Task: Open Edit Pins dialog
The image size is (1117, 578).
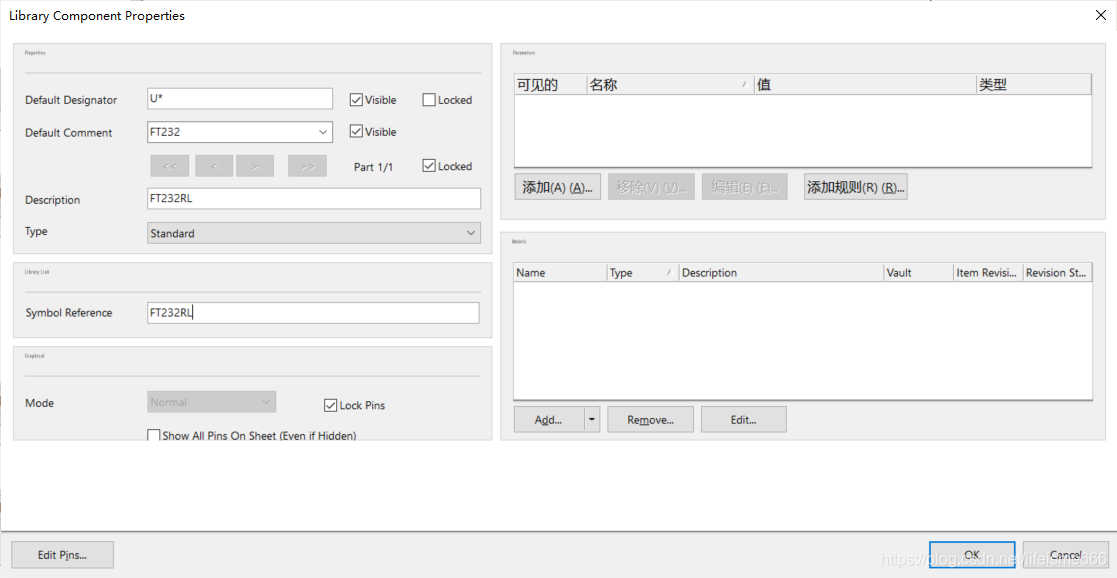Action: click(x=63, y=554)
